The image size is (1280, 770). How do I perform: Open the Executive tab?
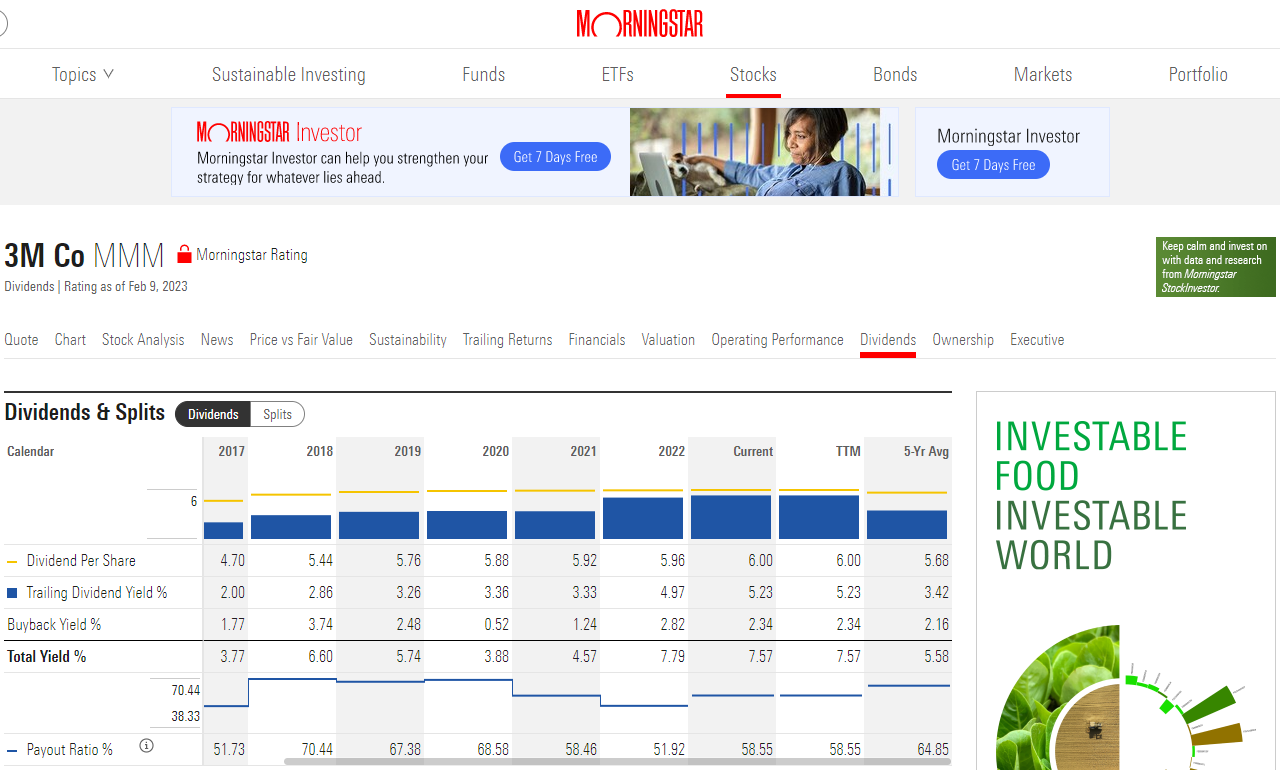[x=1037, y=340]
